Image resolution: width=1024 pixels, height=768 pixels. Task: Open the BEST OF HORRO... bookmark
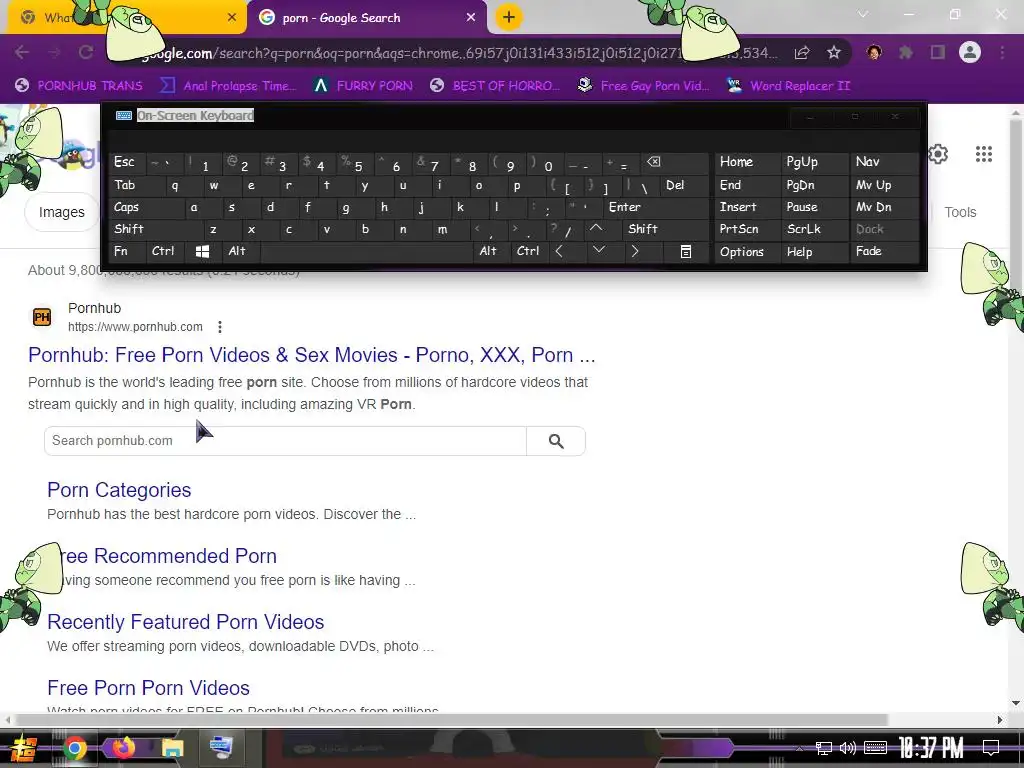495,86
